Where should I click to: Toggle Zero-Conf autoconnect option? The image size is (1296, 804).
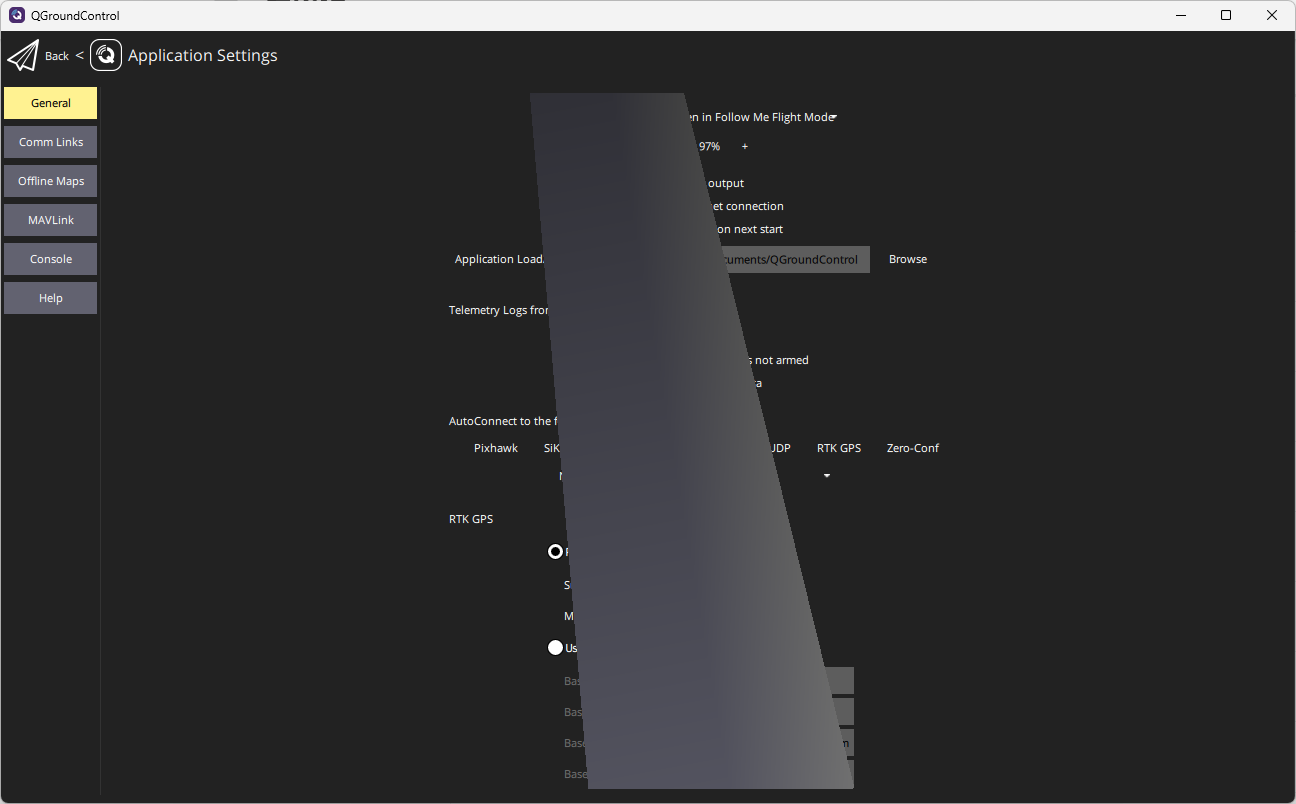(x=913, y=448)
